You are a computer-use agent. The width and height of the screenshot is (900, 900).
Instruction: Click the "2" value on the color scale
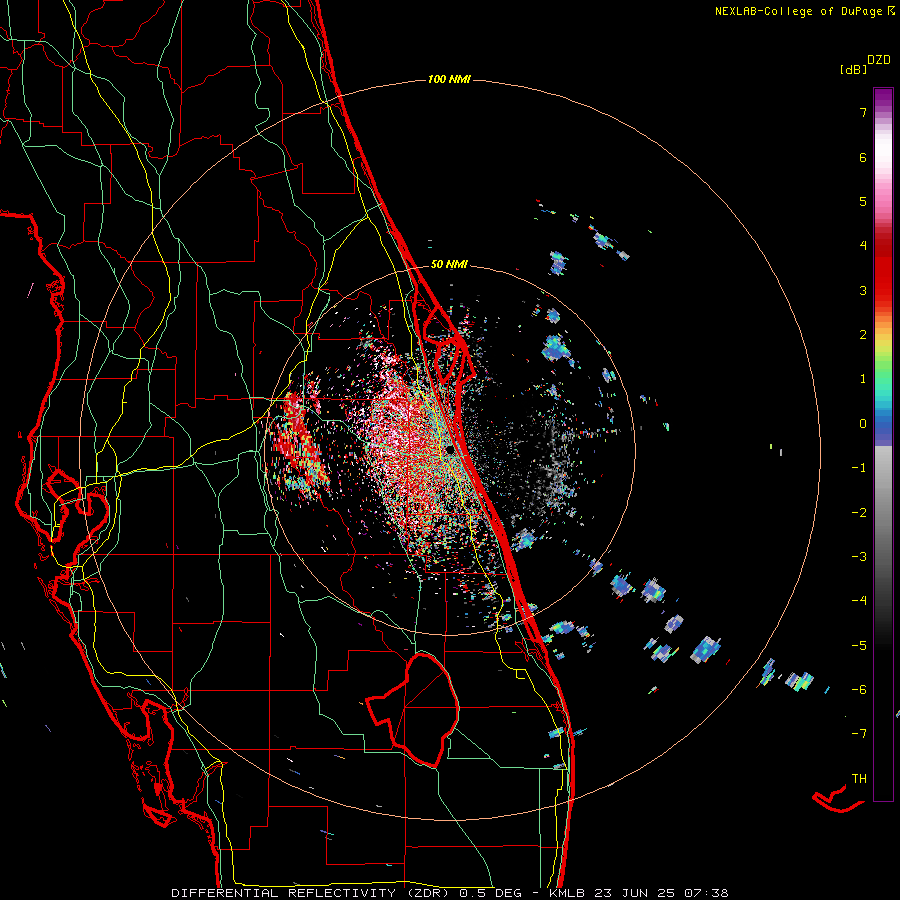point(863,335)
